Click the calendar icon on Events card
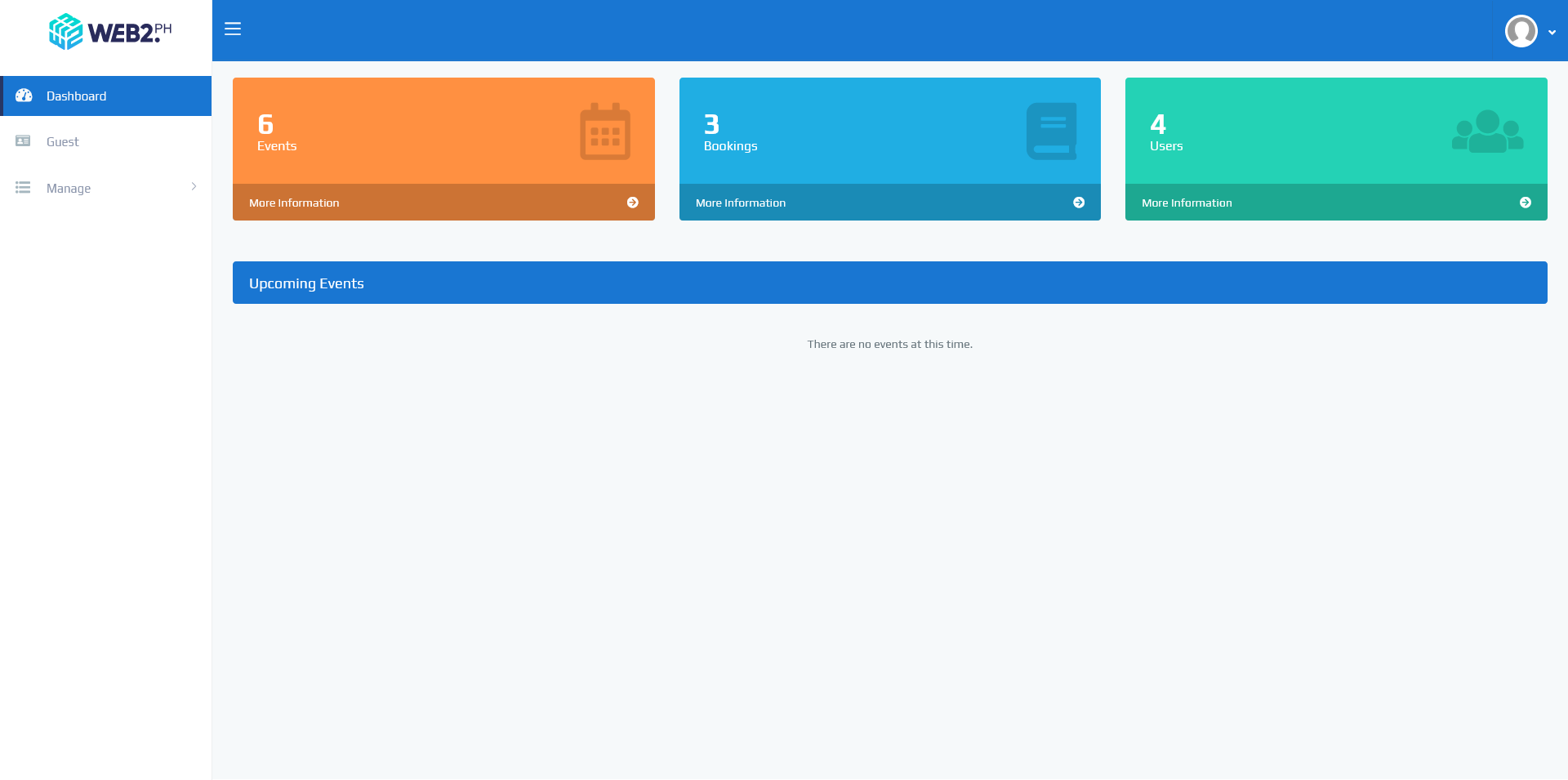This screenshot has width=1568, height=780. [x=605, y=131]
